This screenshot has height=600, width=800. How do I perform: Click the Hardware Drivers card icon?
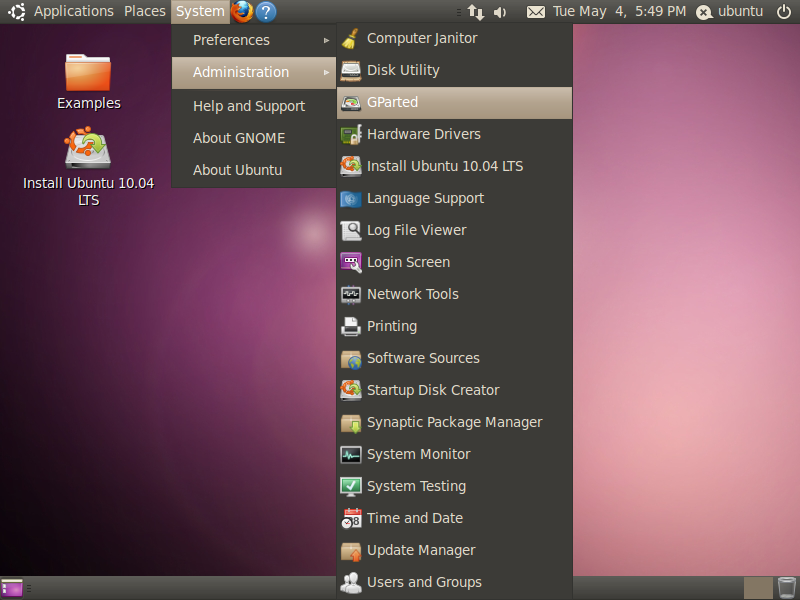click(x=351, y=135)
